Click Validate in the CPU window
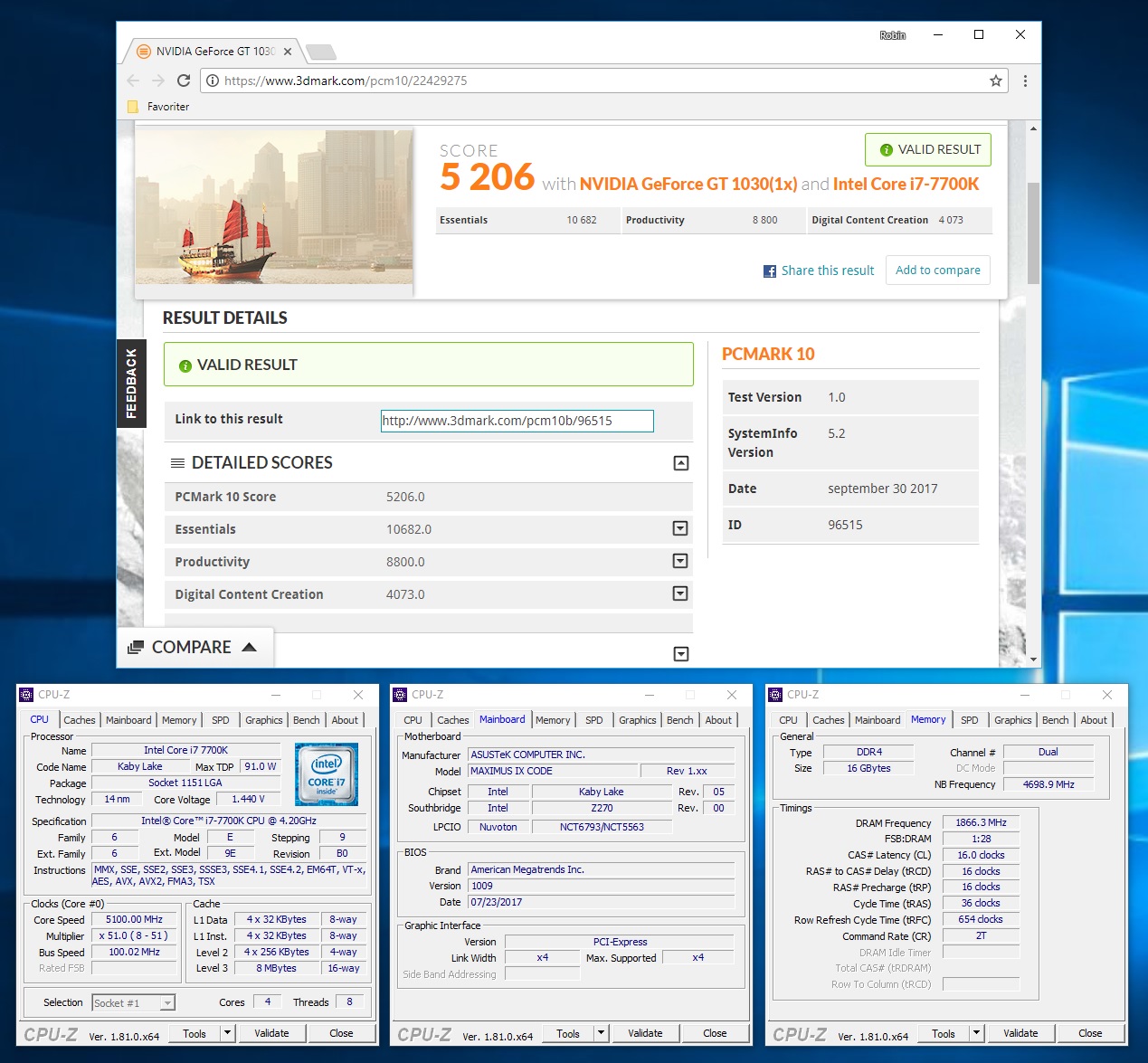 tap(271, 1033)
